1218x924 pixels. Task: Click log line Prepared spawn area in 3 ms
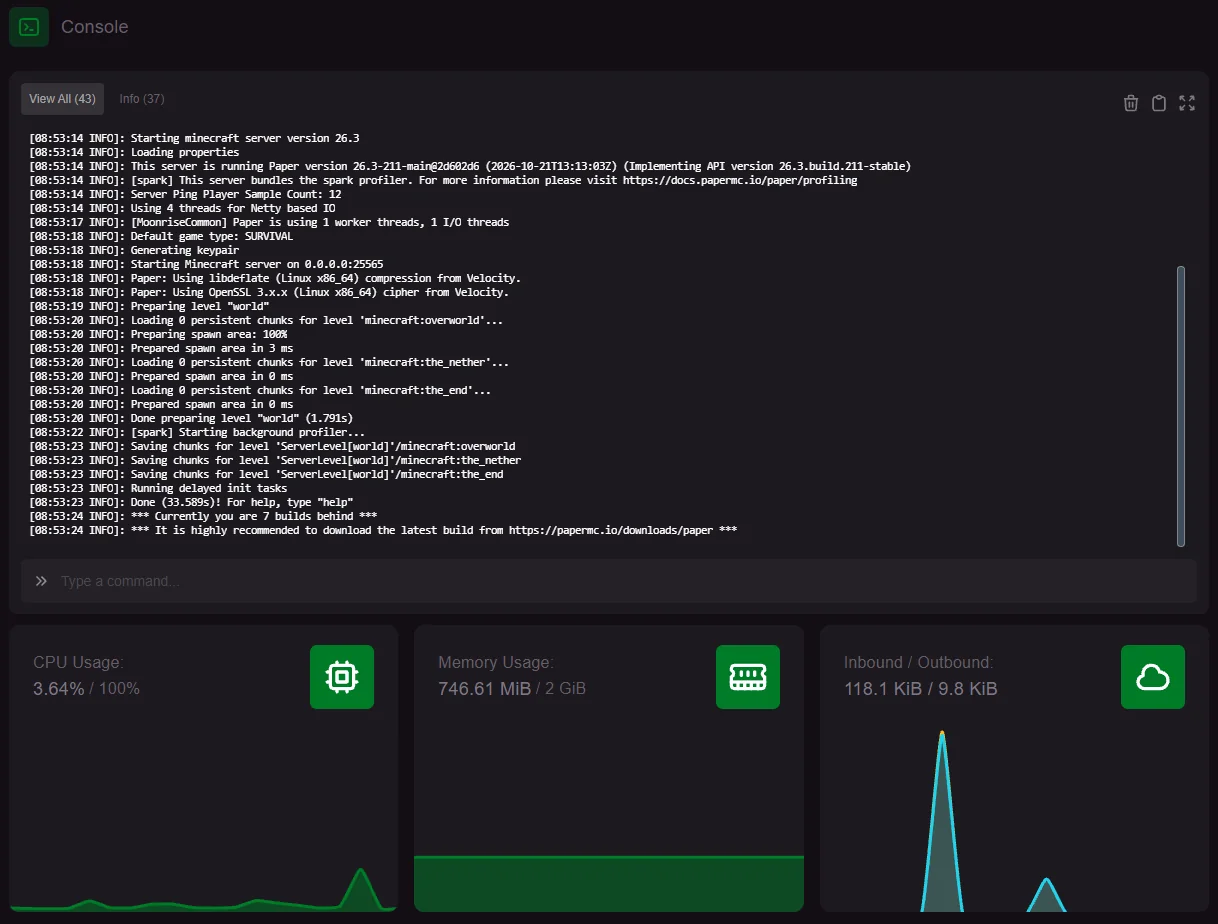(161, 348)
